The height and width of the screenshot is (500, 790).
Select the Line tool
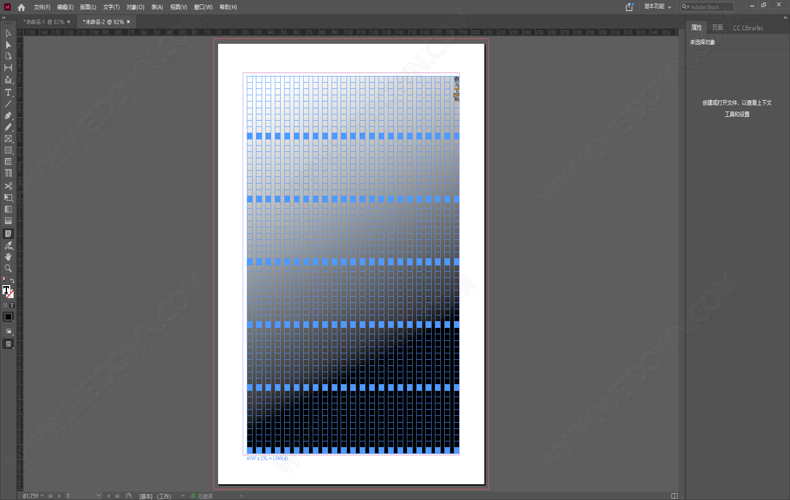click(x=8, y=104)
